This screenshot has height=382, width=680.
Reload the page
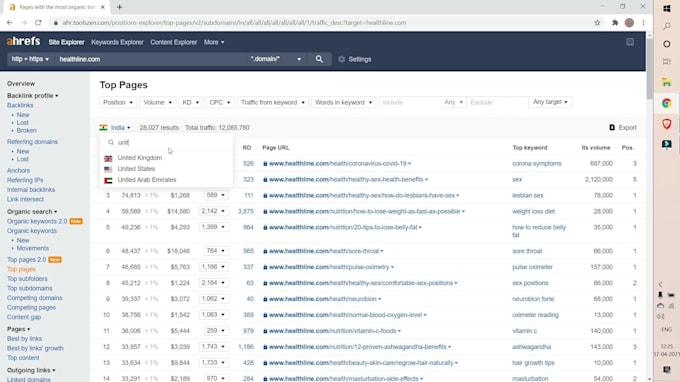38,23
